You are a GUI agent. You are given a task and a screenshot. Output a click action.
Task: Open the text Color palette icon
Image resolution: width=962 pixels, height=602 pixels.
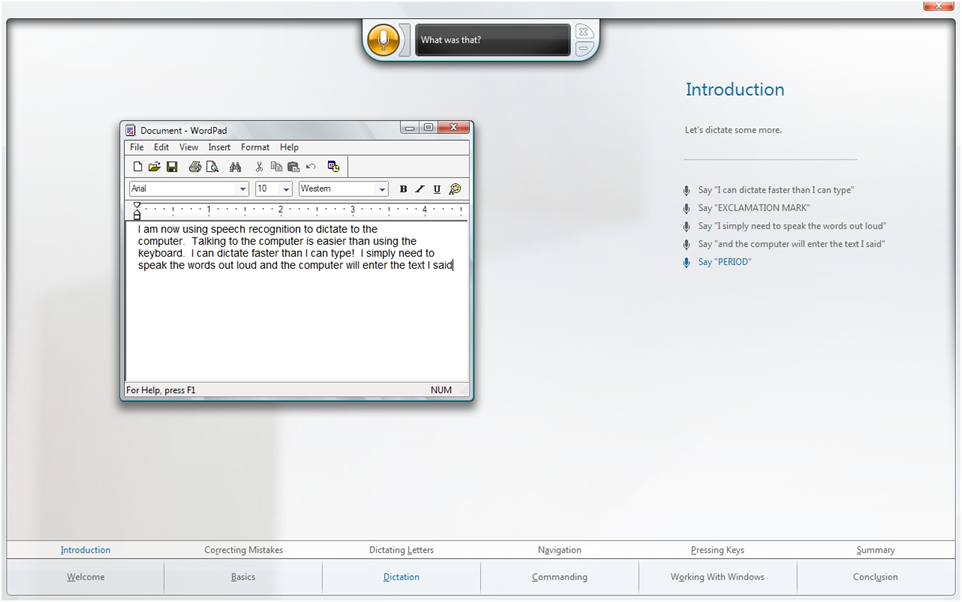point(455,189)
